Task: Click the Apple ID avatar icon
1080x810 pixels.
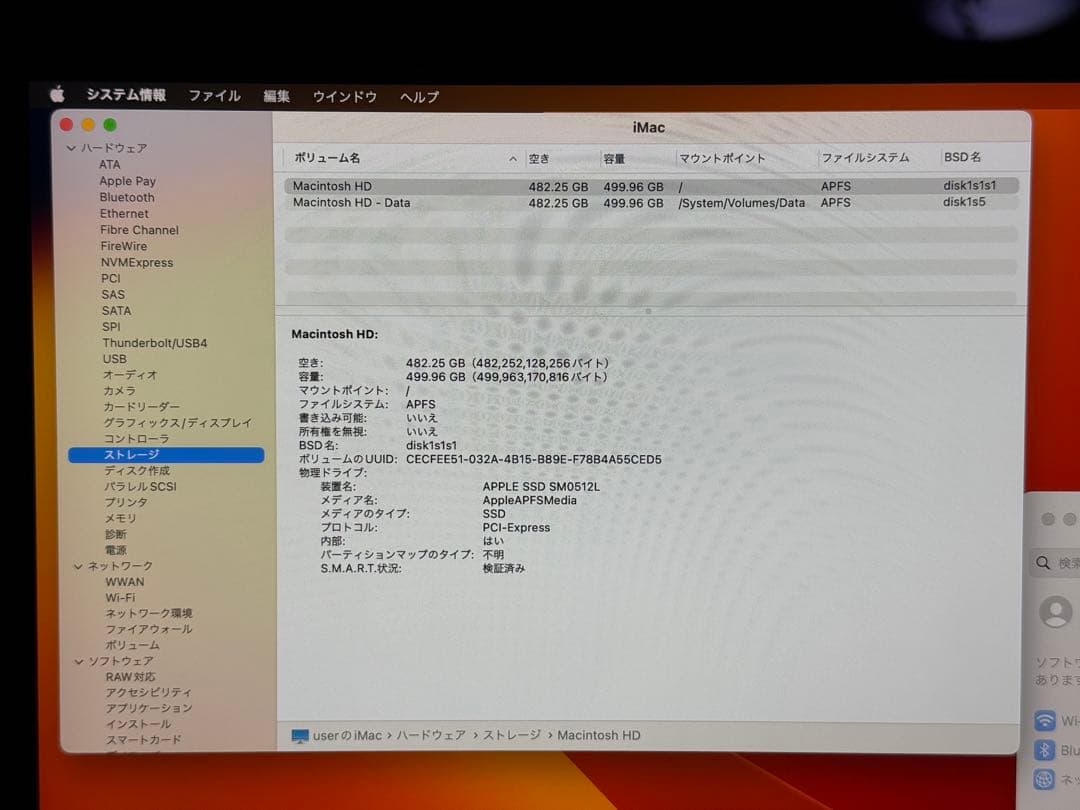Action: pos(1055,612)
